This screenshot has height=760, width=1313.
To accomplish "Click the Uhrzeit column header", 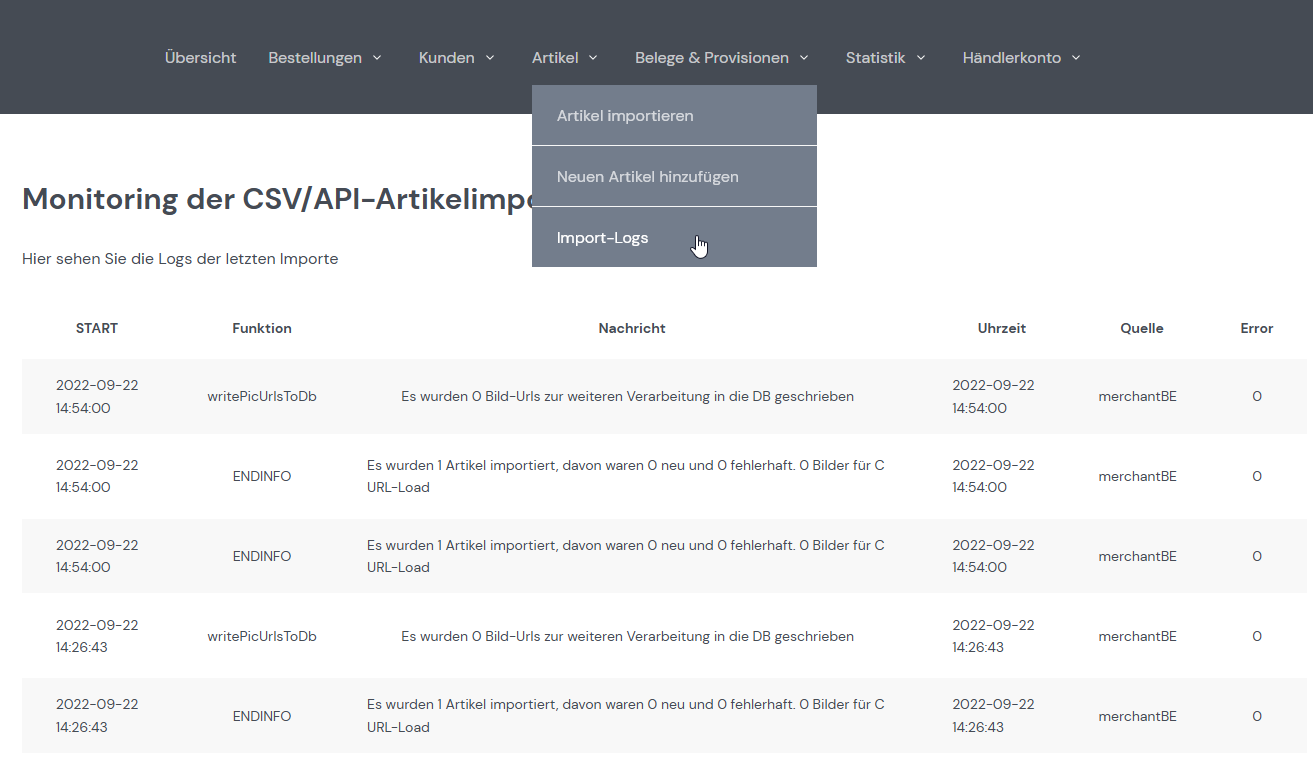I will click(1002, 328).
